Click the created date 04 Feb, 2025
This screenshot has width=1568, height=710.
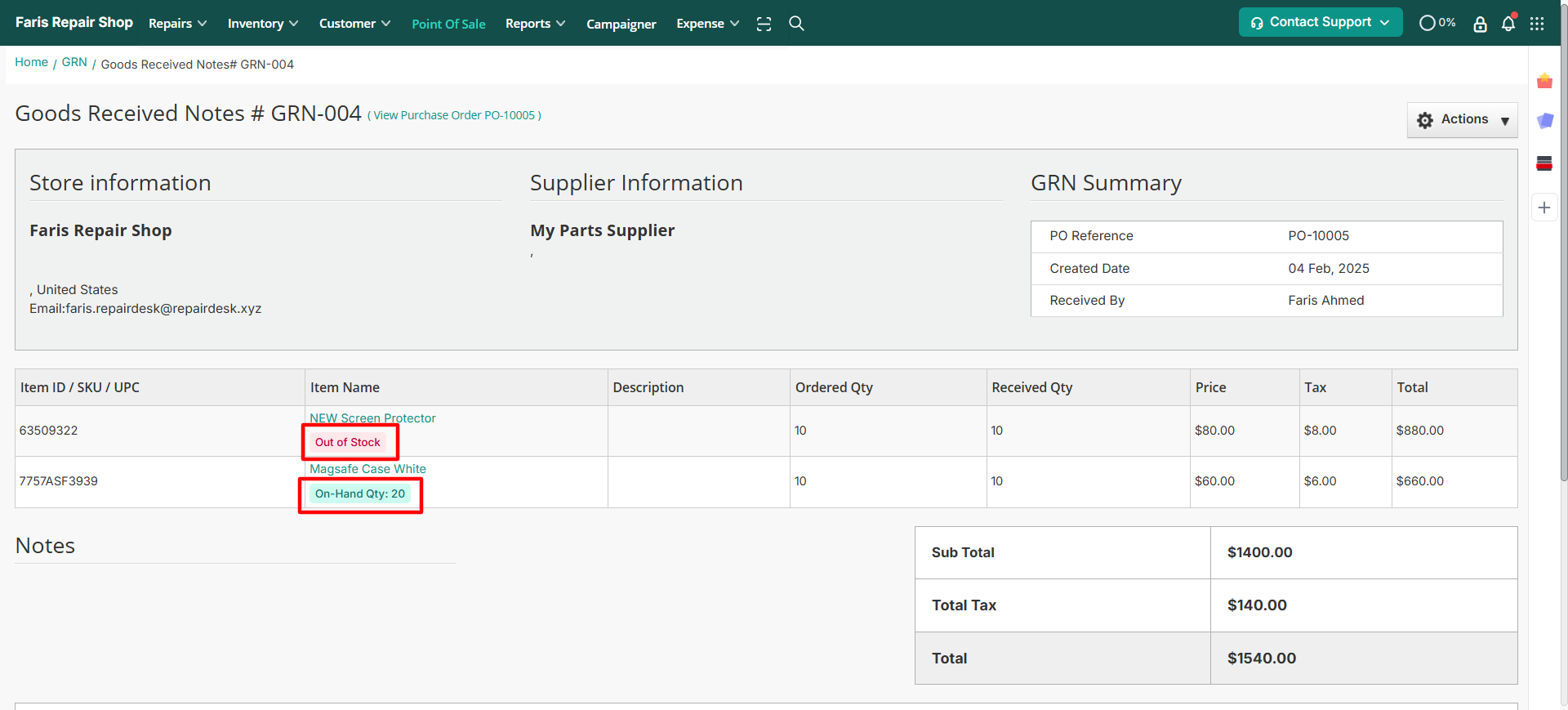[x=1329, y=269]
